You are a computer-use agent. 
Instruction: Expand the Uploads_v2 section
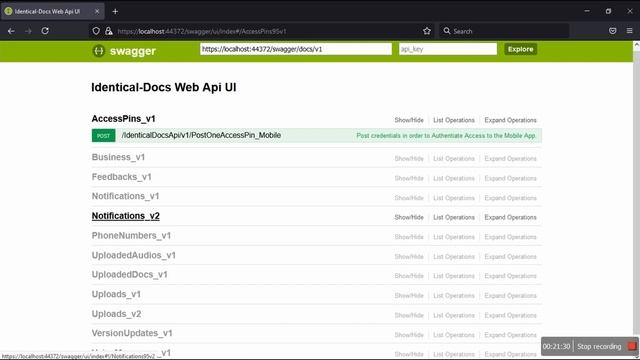116,314
